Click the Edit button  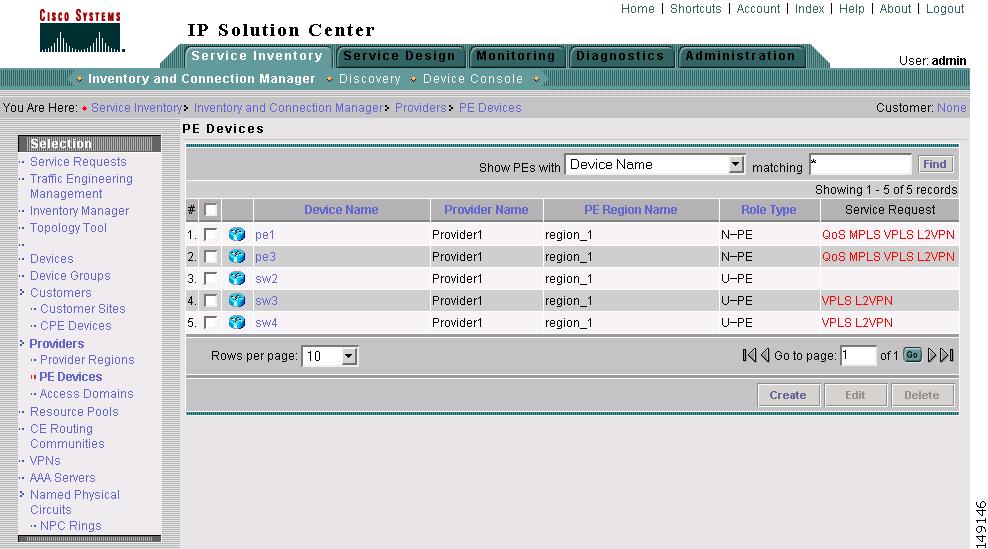point(855,395)
